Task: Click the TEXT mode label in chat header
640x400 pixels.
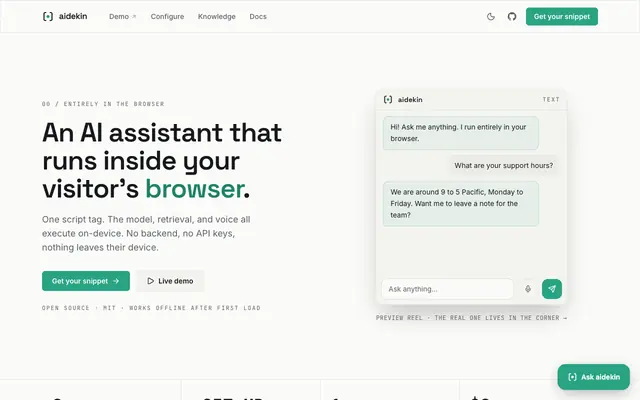Action: tap(551, 100)
